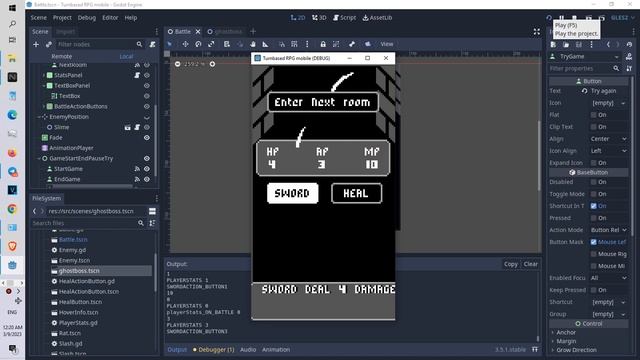Open Inspector object history icon
Viewport: 640px width, 360px height.
[629, 44]
